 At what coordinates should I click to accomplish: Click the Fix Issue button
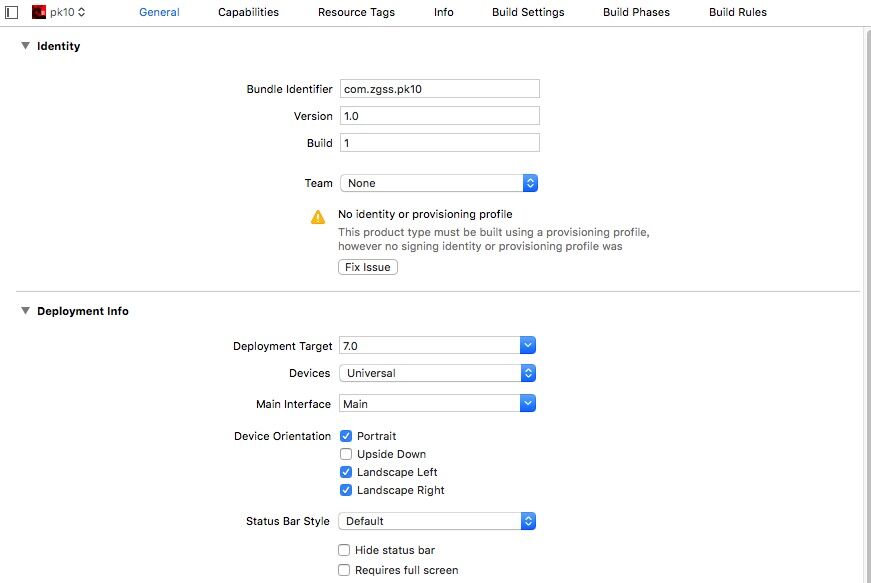tap(368, 267)
